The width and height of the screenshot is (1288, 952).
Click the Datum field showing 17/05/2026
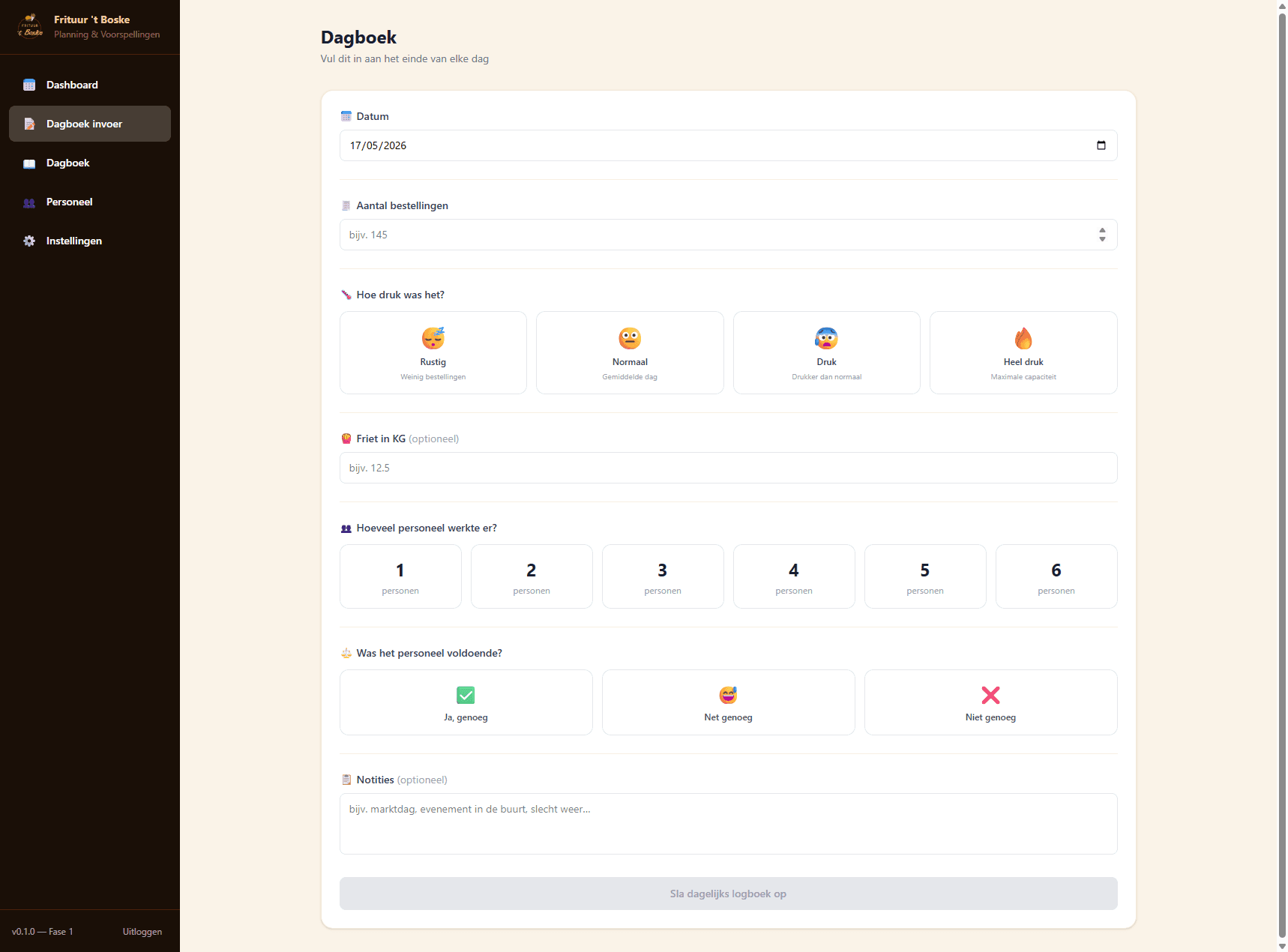point(728,145)
